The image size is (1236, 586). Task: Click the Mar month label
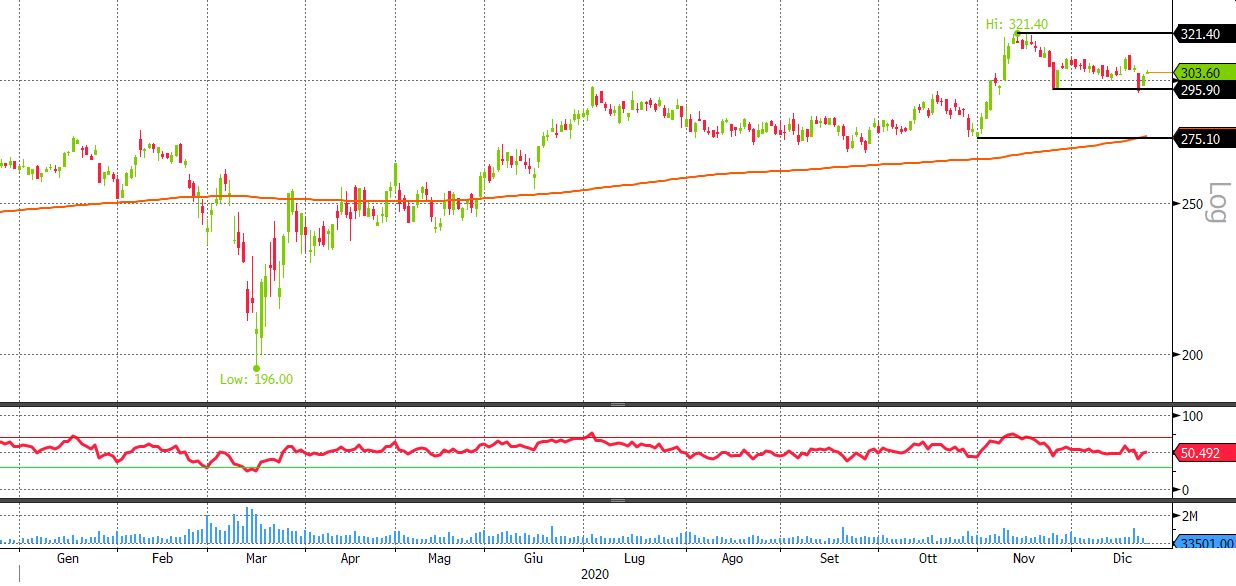256,559
